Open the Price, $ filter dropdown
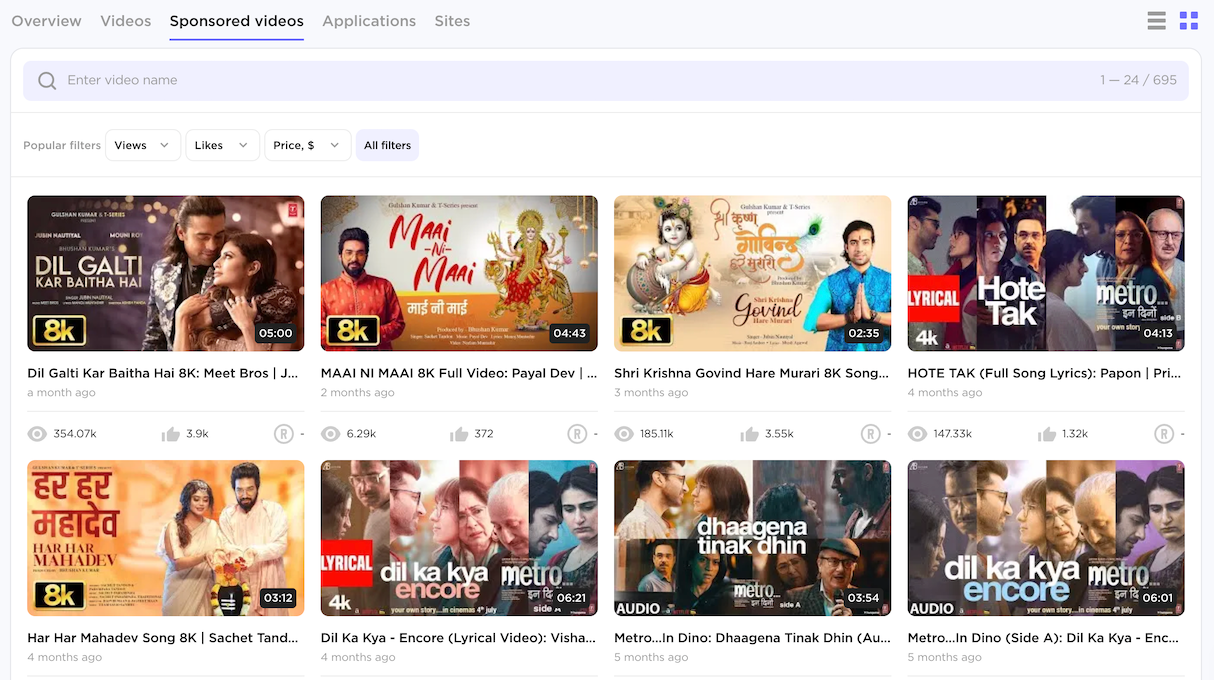The image size is (1214, 680). [x=307, y=145]
